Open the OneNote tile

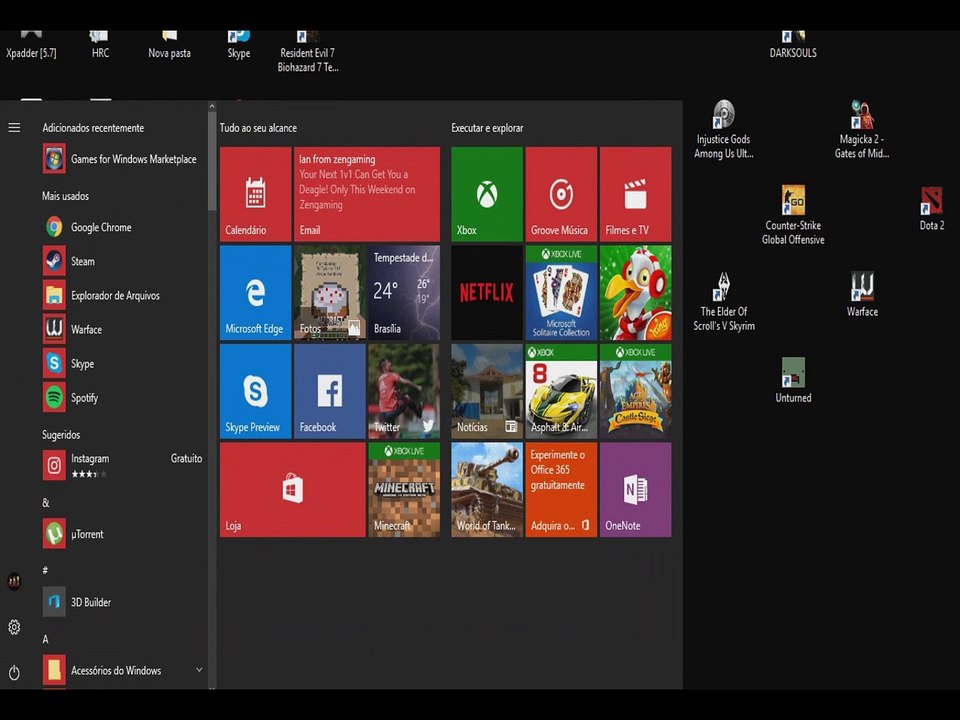(x=635, y=490)
